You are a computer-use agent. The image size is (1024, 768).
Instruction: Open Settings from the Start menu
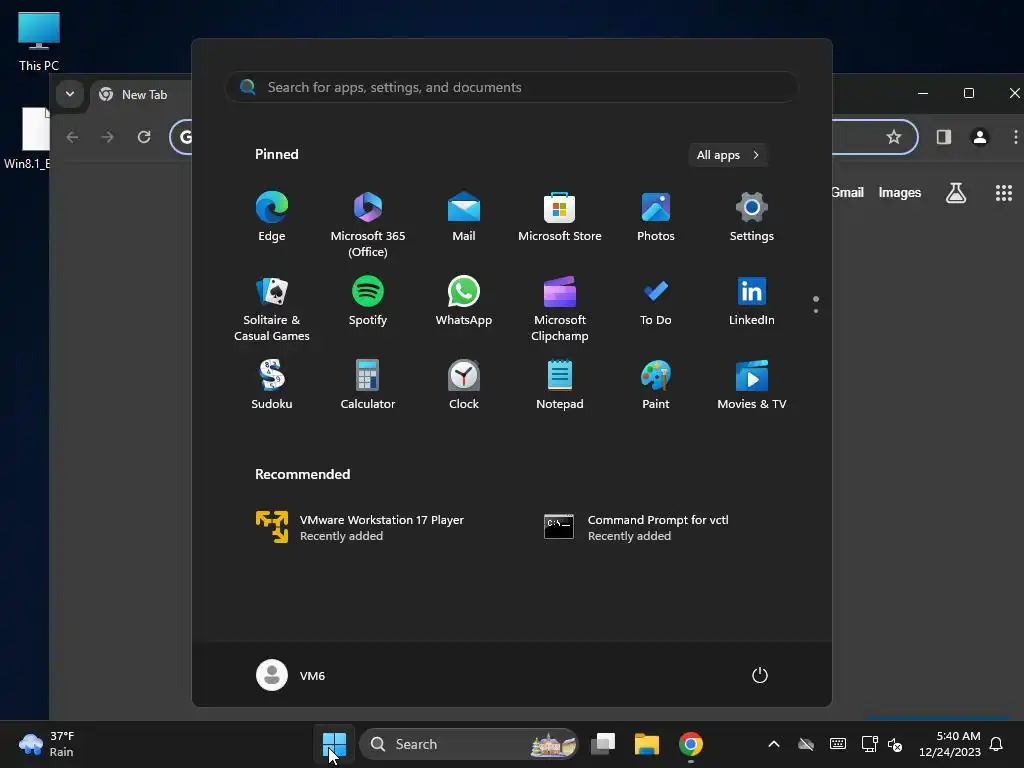(752, 217)
